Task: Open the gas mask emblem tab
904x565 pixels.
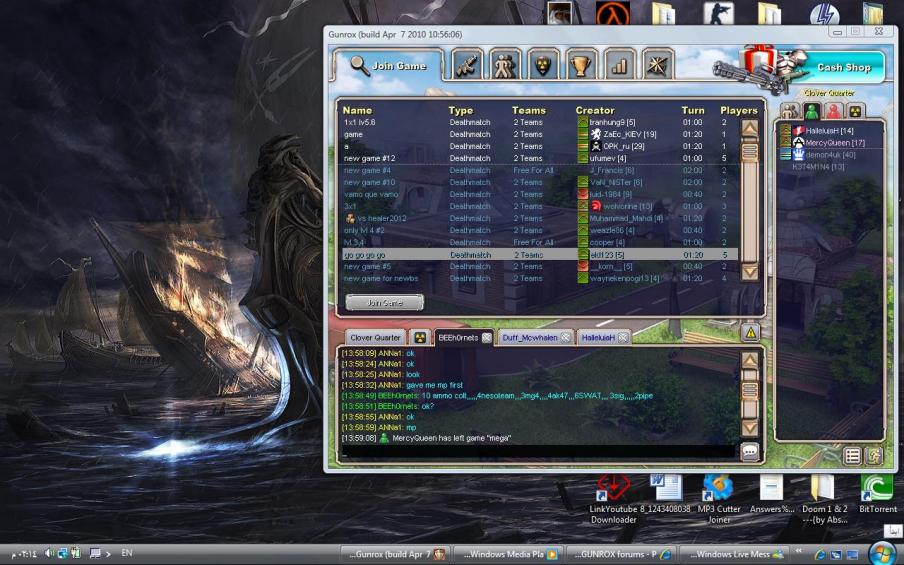Action: point(543,65)
